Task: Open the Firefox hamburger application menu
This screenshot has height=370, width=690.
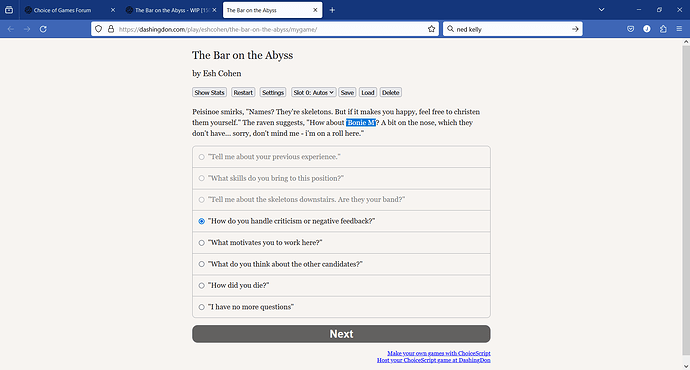Action: (679, 29)
